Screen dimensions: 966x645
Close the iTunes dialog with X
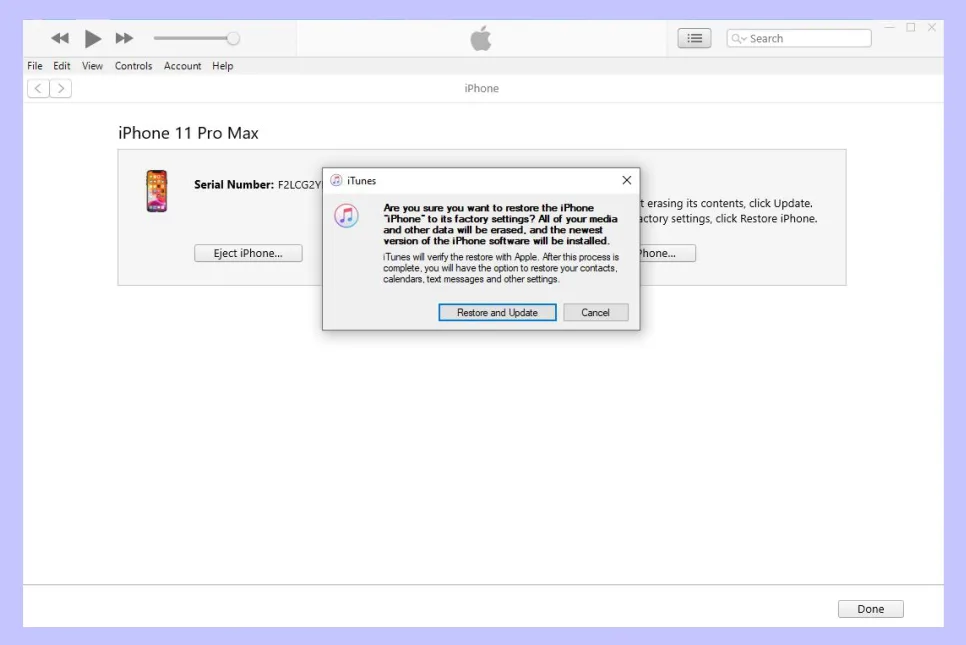pyautogui.click(x=627, y=180)
